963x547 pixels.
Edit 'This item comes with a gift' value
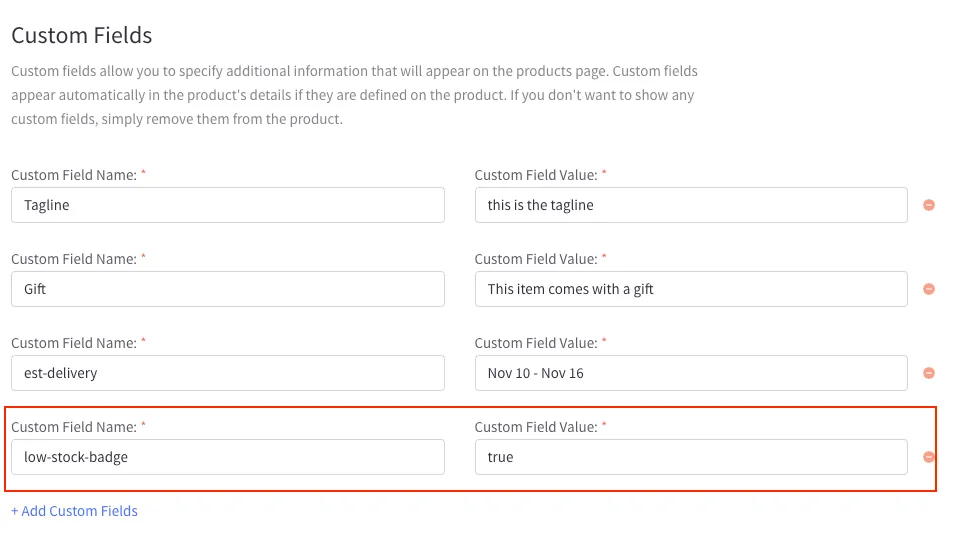click(x=691, y=289)
